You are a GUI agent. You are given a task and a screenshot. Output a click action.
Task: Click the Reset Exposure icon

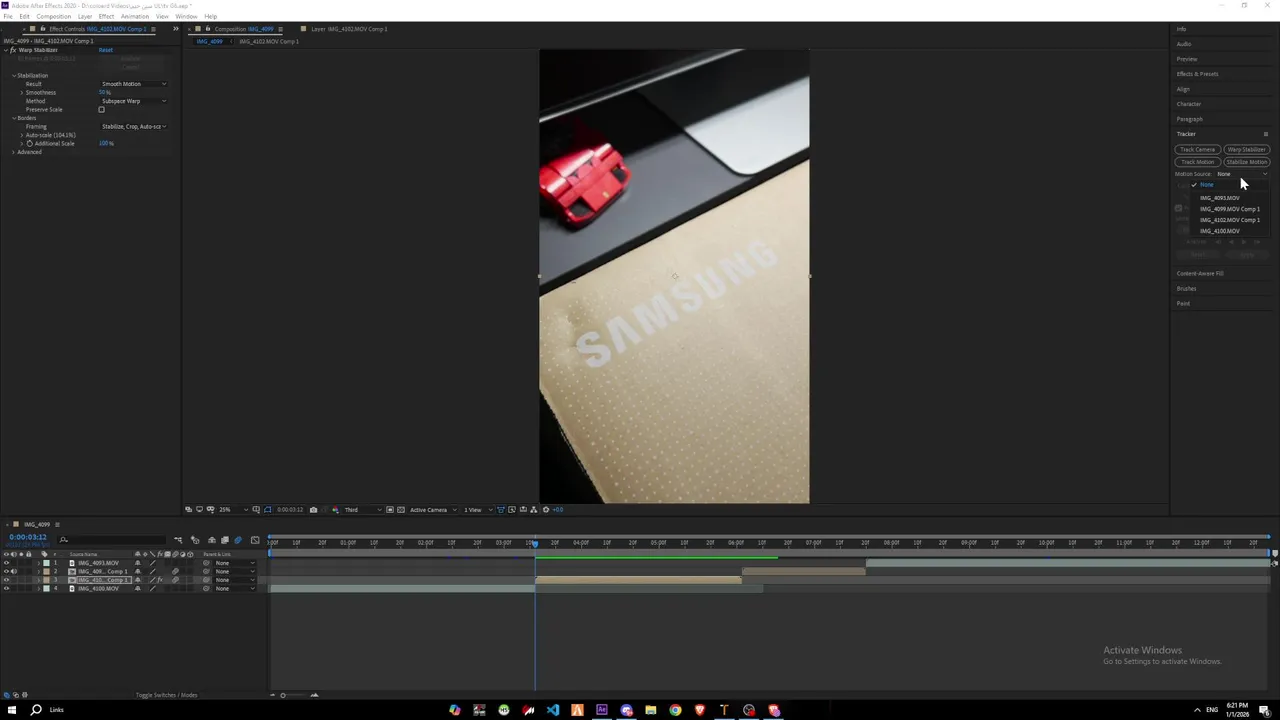pyautogui.click(x=546, y=510)
